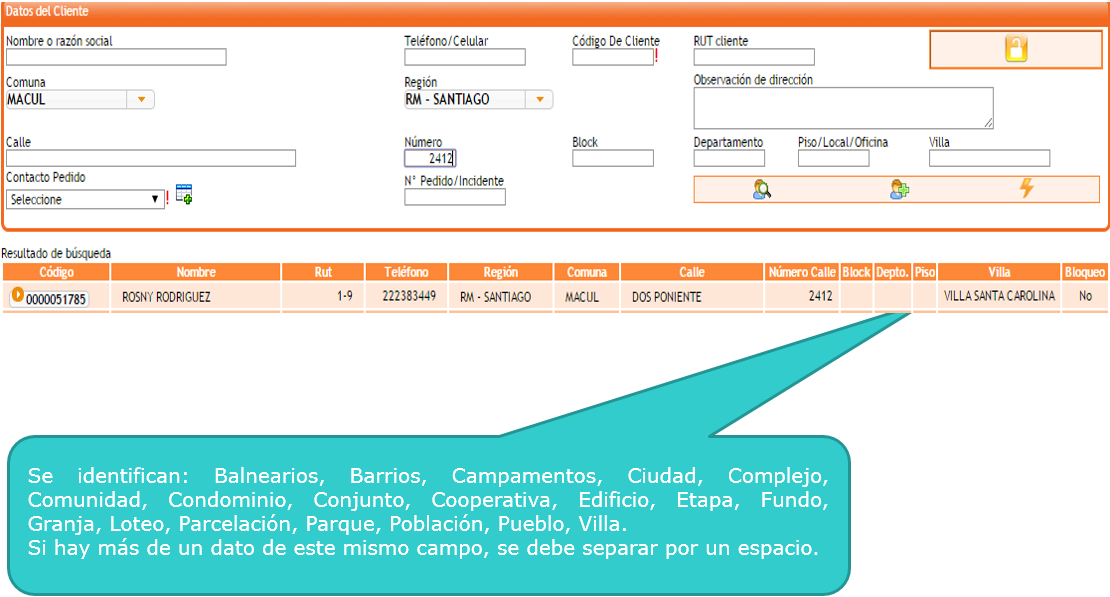Click the add new client icon
Image resolution: width=1110 pixels, height=597 pixels.
point(899,189)
